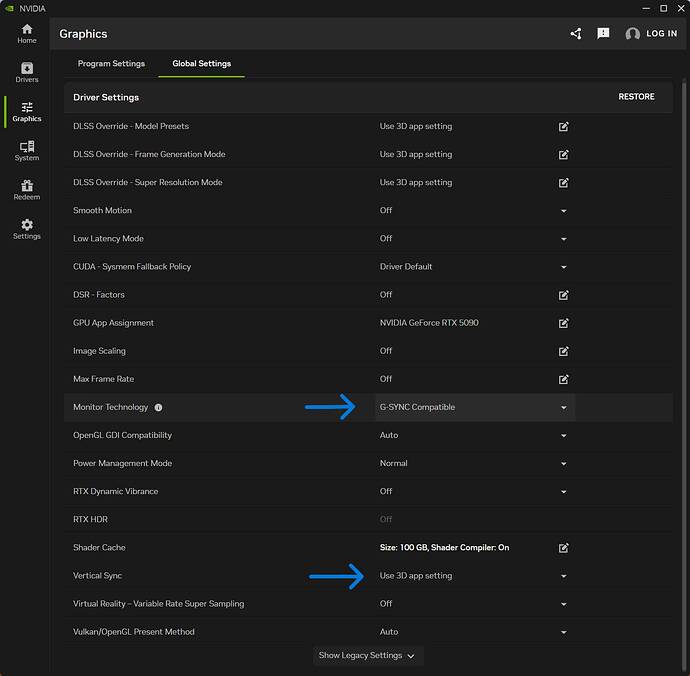The image size is (690, 676).
Task: Open the Redeem gift section
Action: [27, 190]
